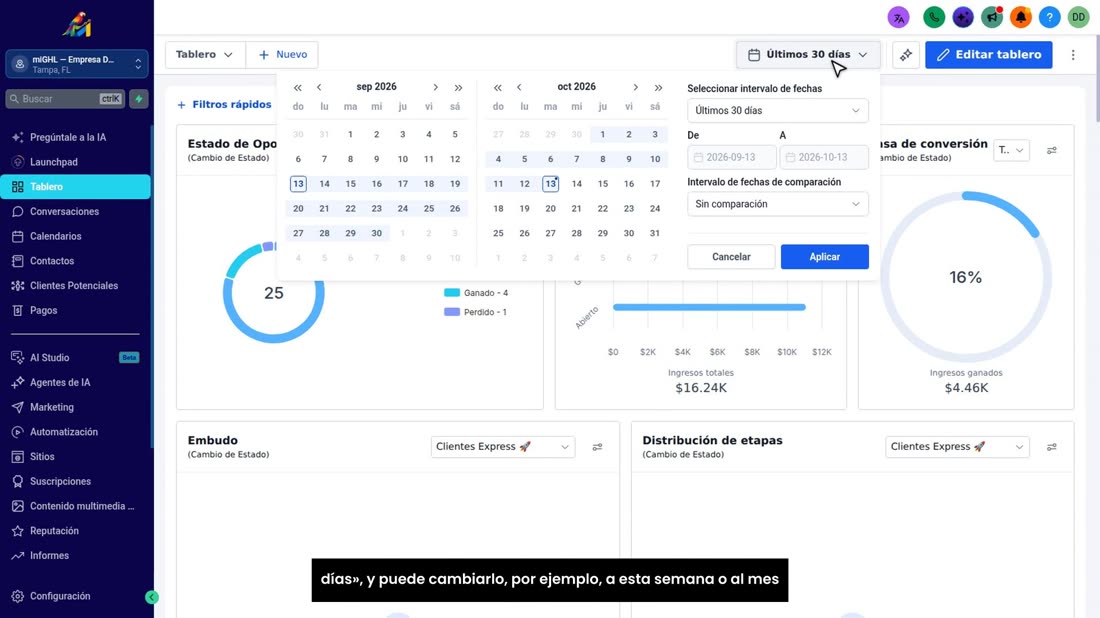This screenshot has height=618, width=1100.
Task: Open settings icon of Embudo widget
Action: [597, 447]
